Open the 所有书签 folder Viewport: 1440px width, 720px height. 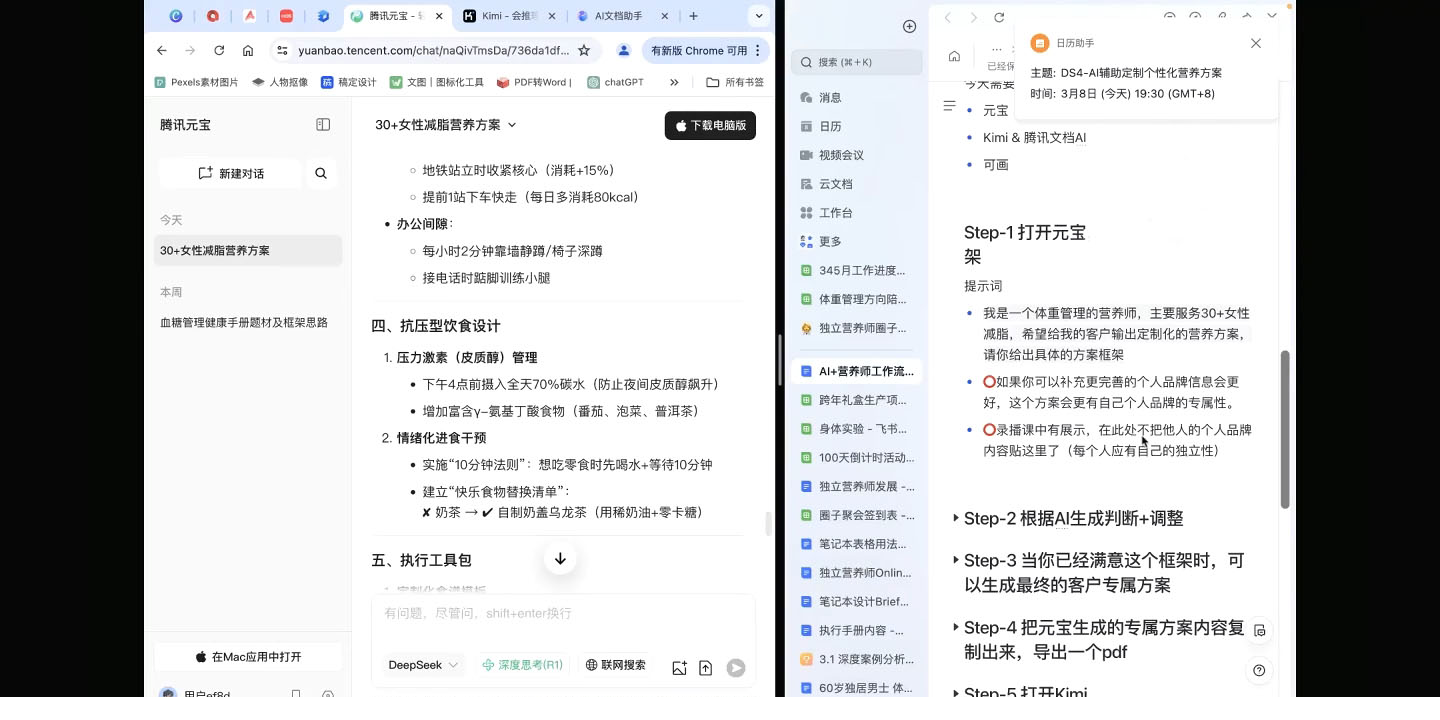tap(735, 82)
